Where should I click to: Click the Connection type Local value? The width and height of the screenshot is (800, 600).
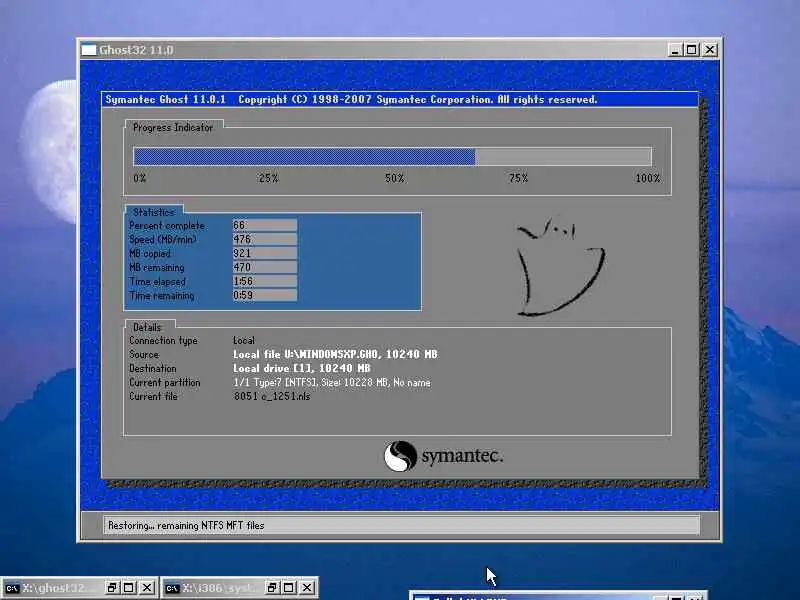pyautogui.click(x=244, y=340)
